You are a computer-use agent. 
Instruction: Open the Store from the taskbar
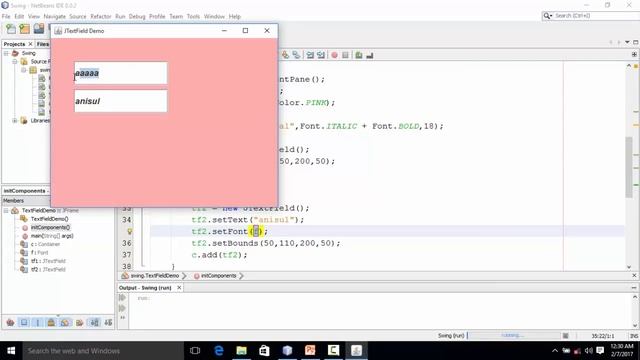(x=264, y=351)
